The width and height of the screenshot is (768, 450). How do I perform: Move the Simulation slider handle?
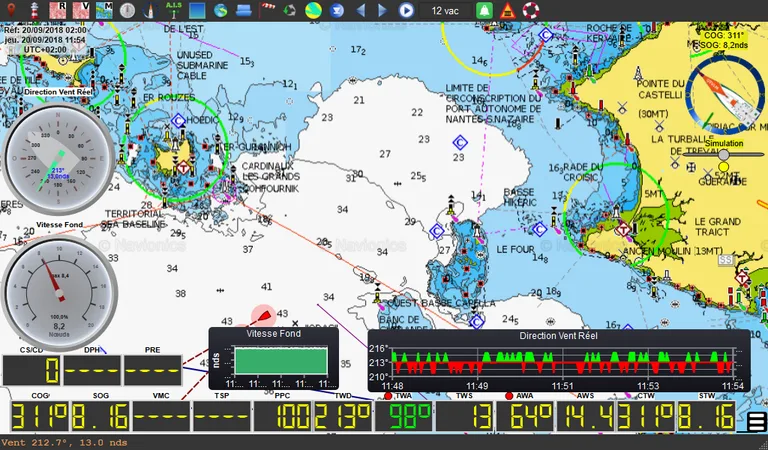coord(723,155)
